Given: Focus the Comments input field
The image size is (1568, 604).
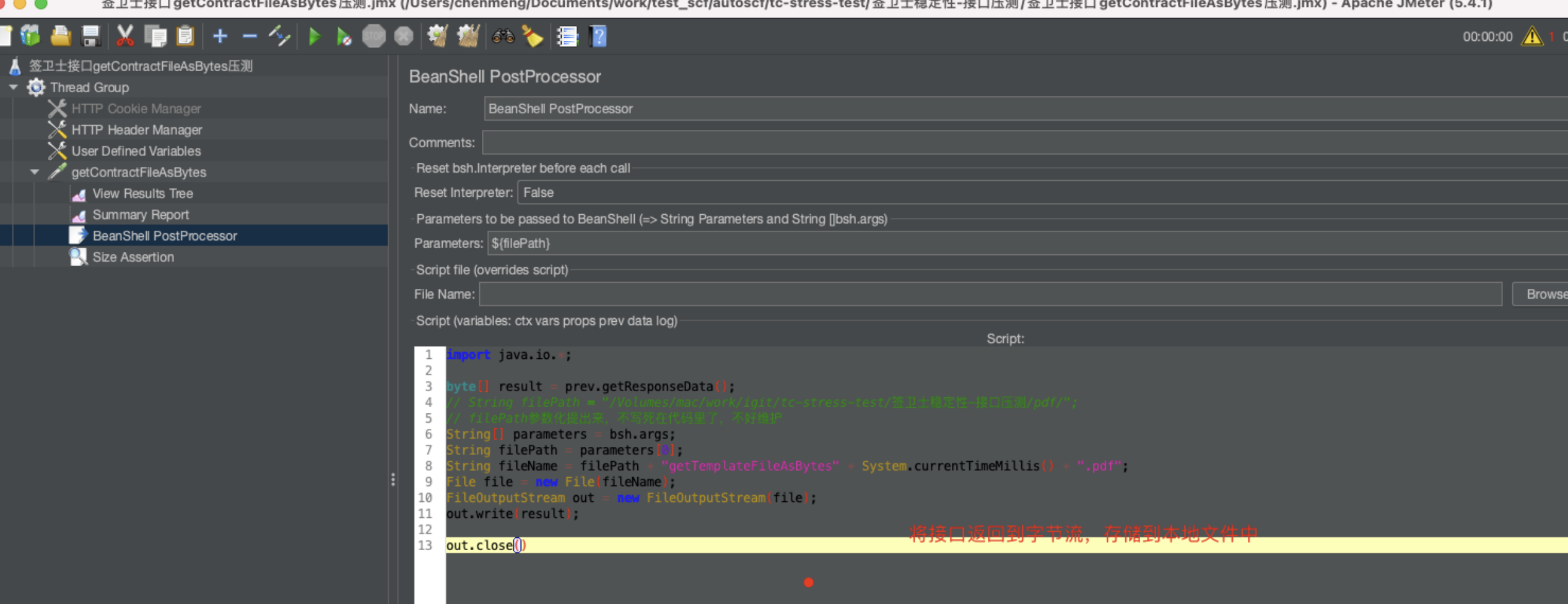Looking at the screenshot, I should [1025, 142].
